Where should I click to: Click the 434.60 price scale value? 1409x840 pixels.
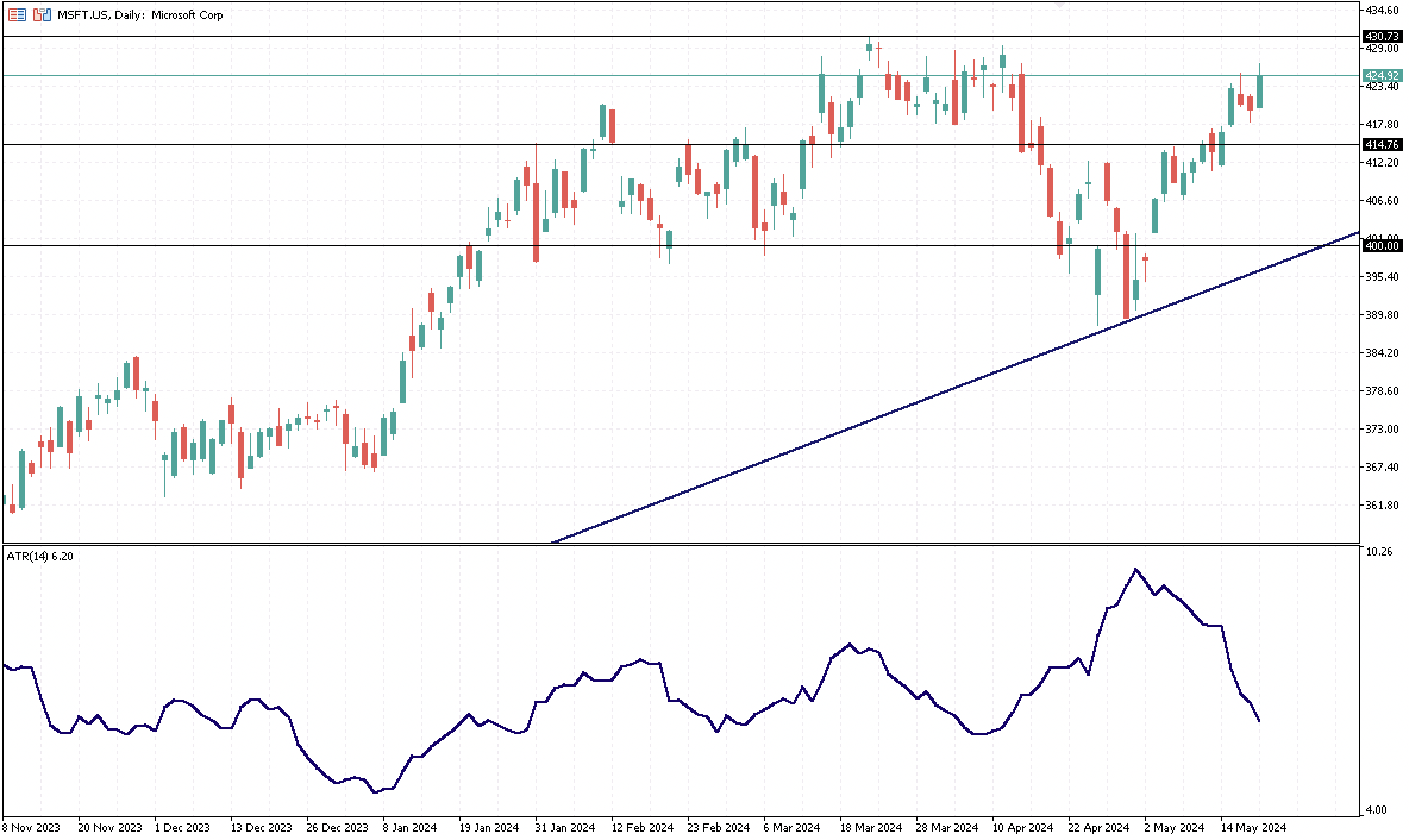point(1382,10)
